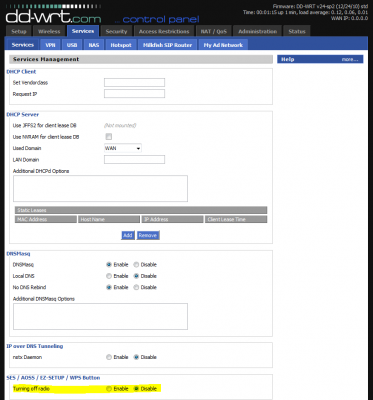The height and width of the screenshot is (400, 373).
Task: Click the MAC Address column header
Action: tap(46, 219)
